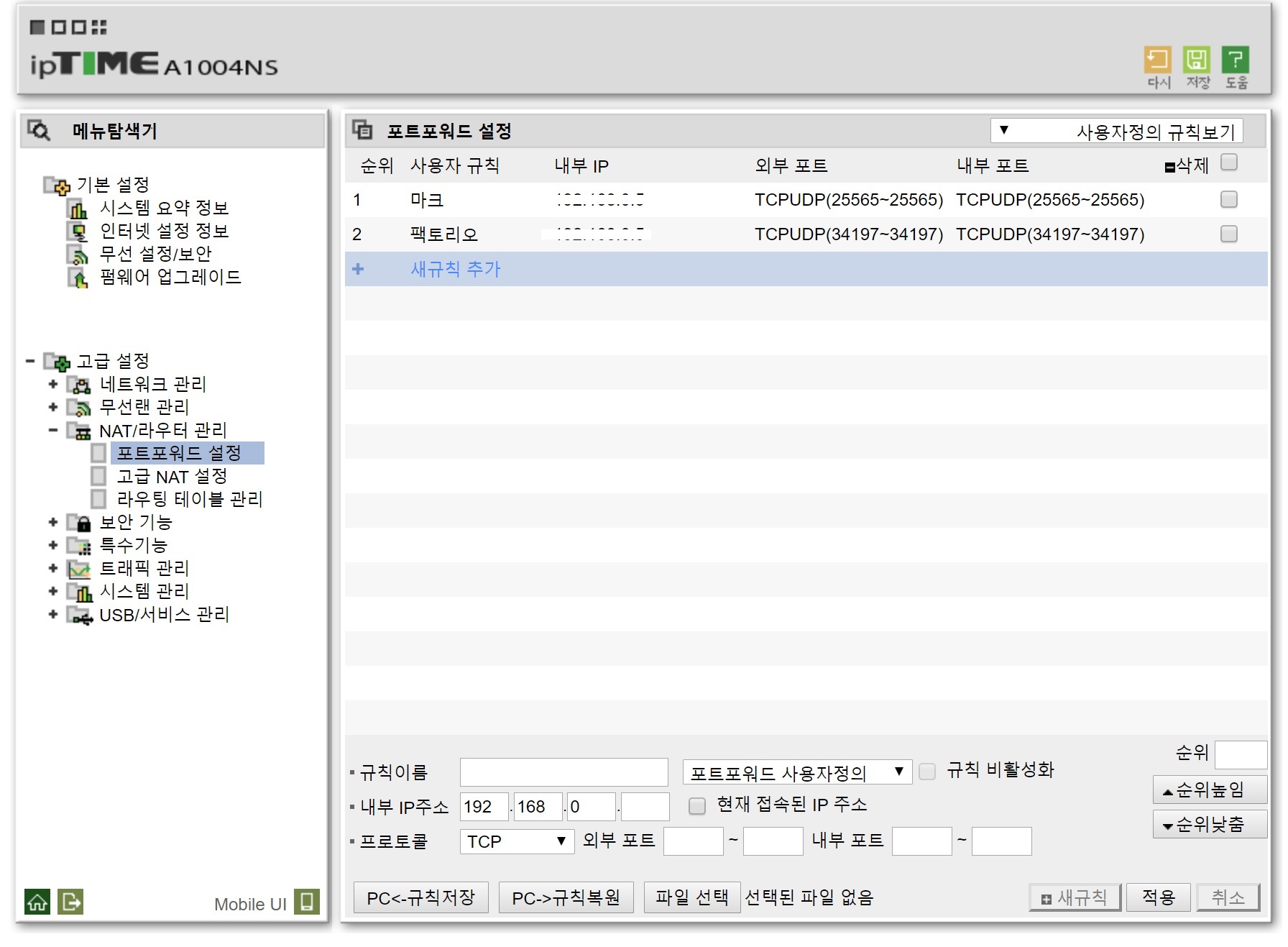The width and height of the screenshot is (1288, 947).
Task: Click the 적용 button
Action: pyautogui.click(x=1159, y=897)
